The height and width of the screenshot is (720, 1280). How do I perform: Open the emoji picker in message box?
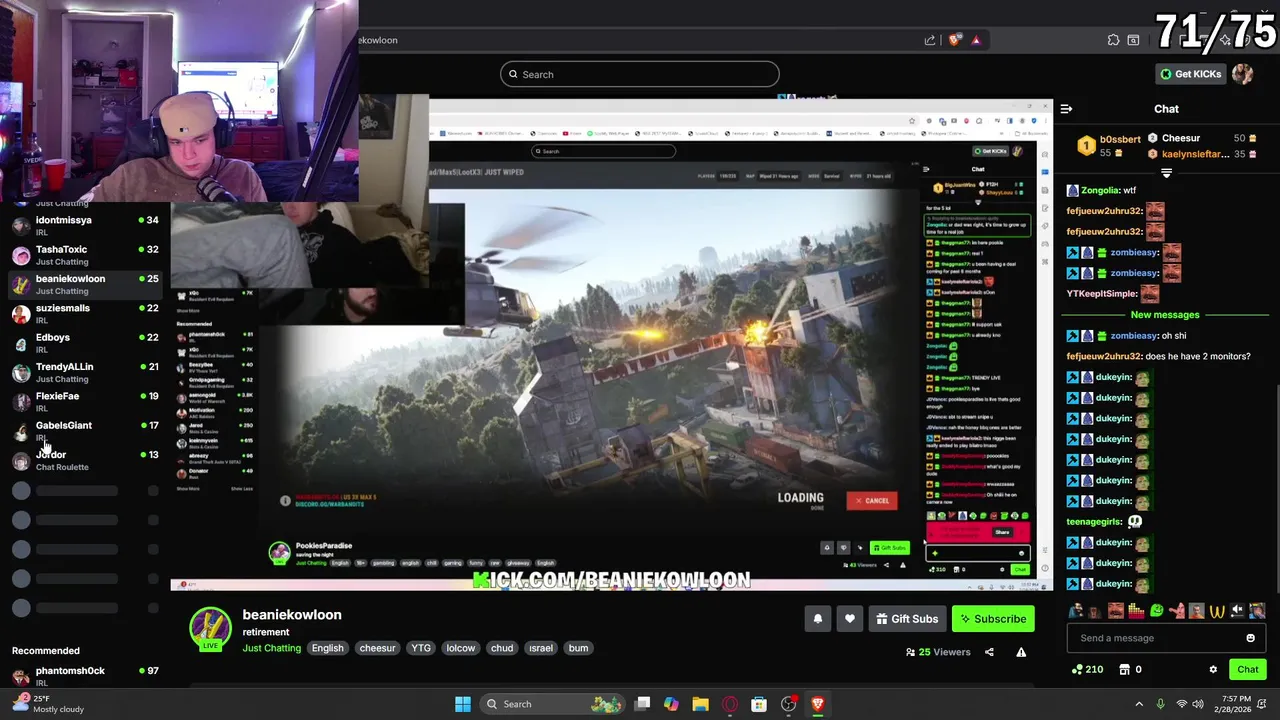(1250, 638)
